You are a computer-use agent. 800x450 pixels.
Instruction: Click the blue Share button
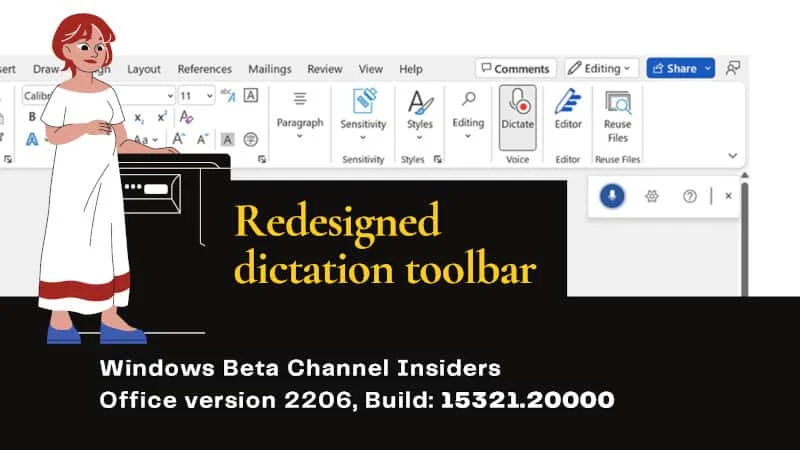tap(674, 68)
